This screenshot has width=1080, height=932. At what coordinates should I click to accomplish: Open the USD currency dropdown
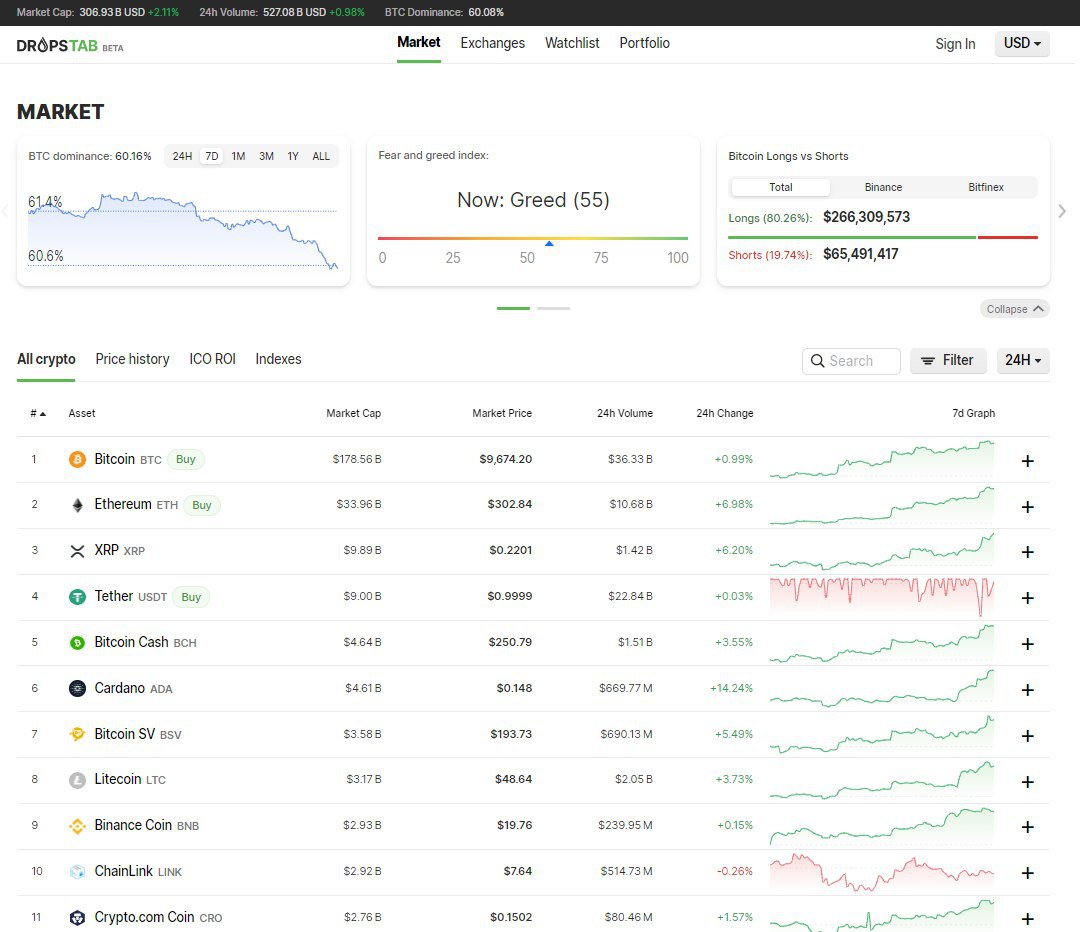(x=1022, y=43)
